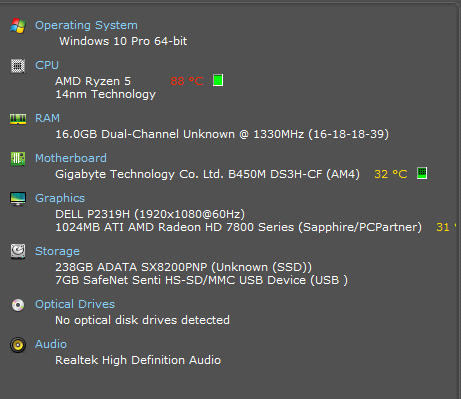Click the 32 °C motherboard temperature reading
The height and width of the screenshot is (399, 461).
[x=391, y=174]
